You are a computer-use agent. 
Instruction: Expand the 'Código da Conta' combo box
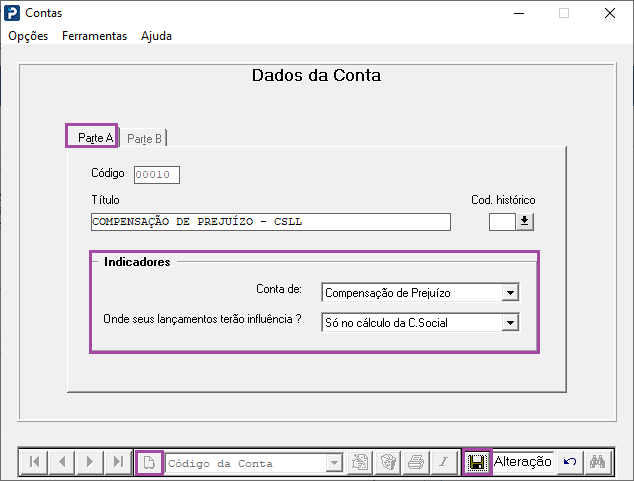point(334,462)
